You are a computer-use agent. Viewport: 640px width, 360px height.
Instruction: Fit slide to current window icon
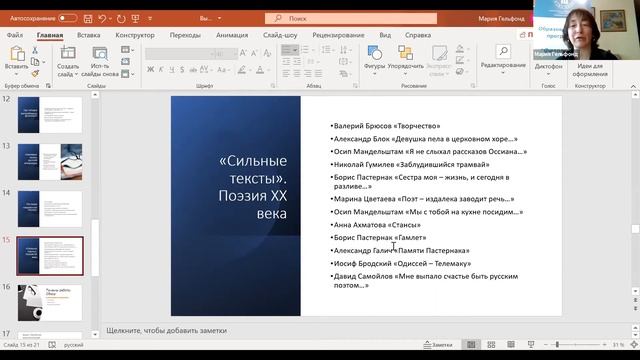pos(634,345)
